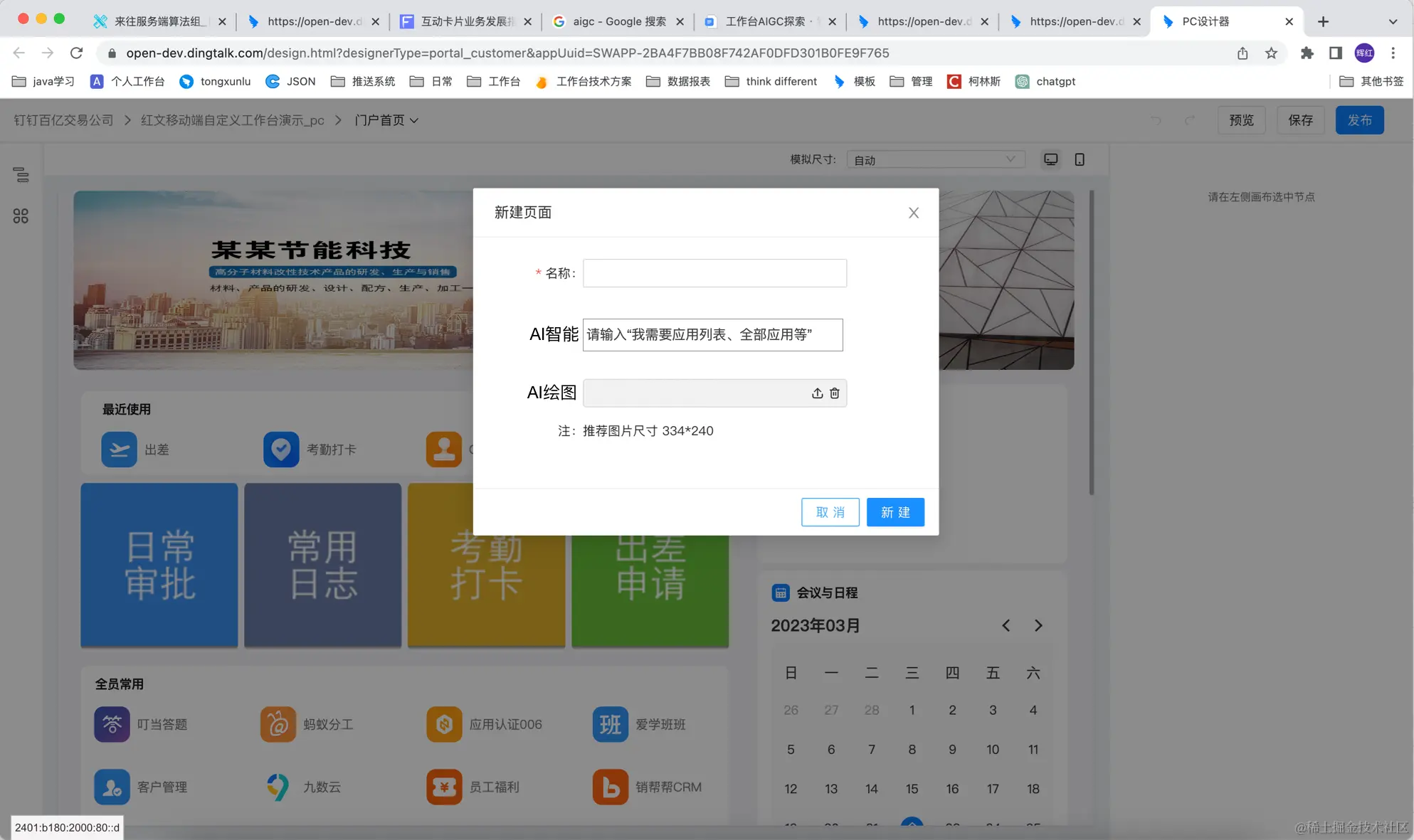This screenshot has width=1414, height=840.
Task: Go to previous month in calendar
Action: 1006,625
